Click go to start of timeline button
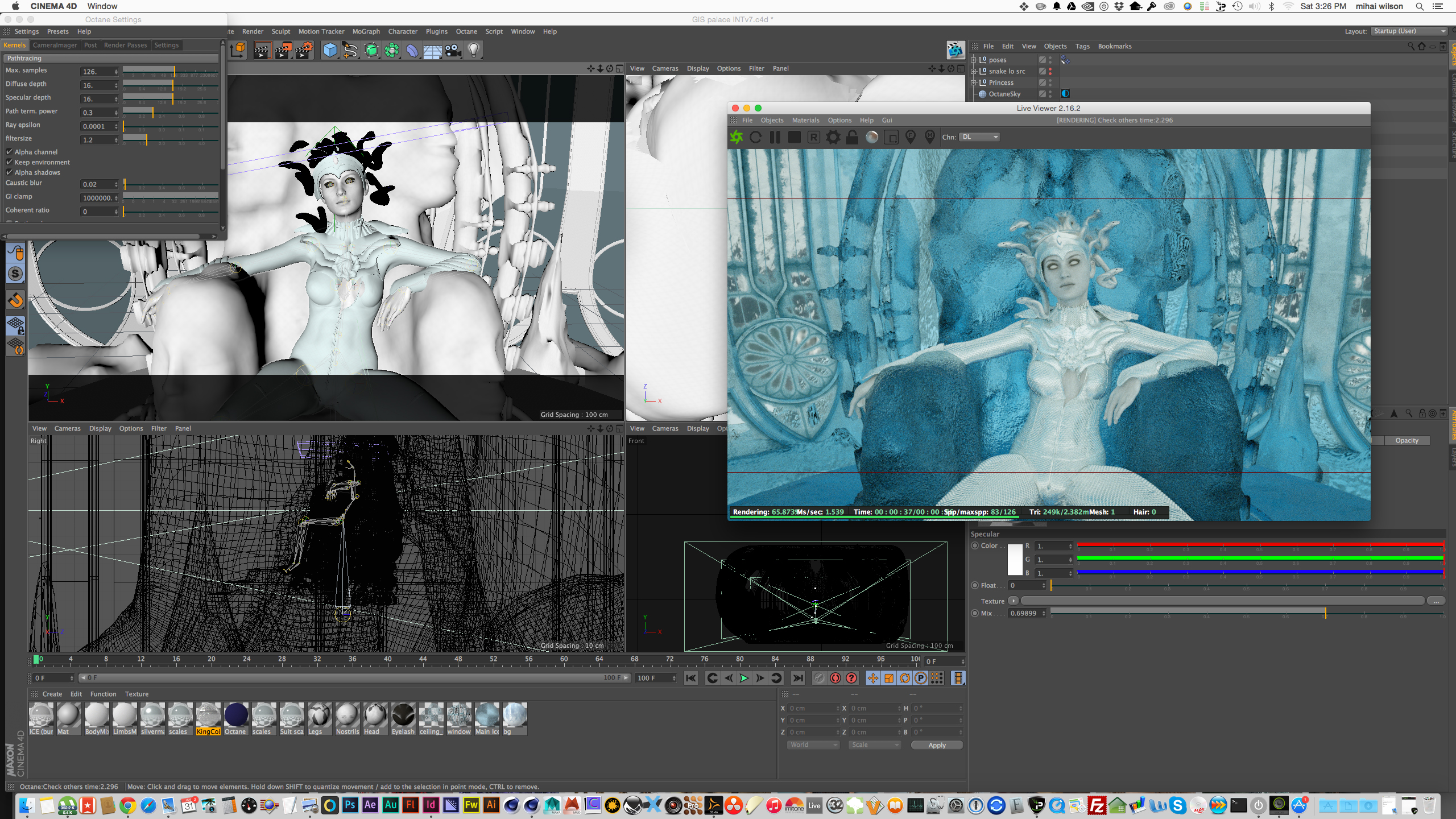The image size is (1456, 819). coord(691,678)
